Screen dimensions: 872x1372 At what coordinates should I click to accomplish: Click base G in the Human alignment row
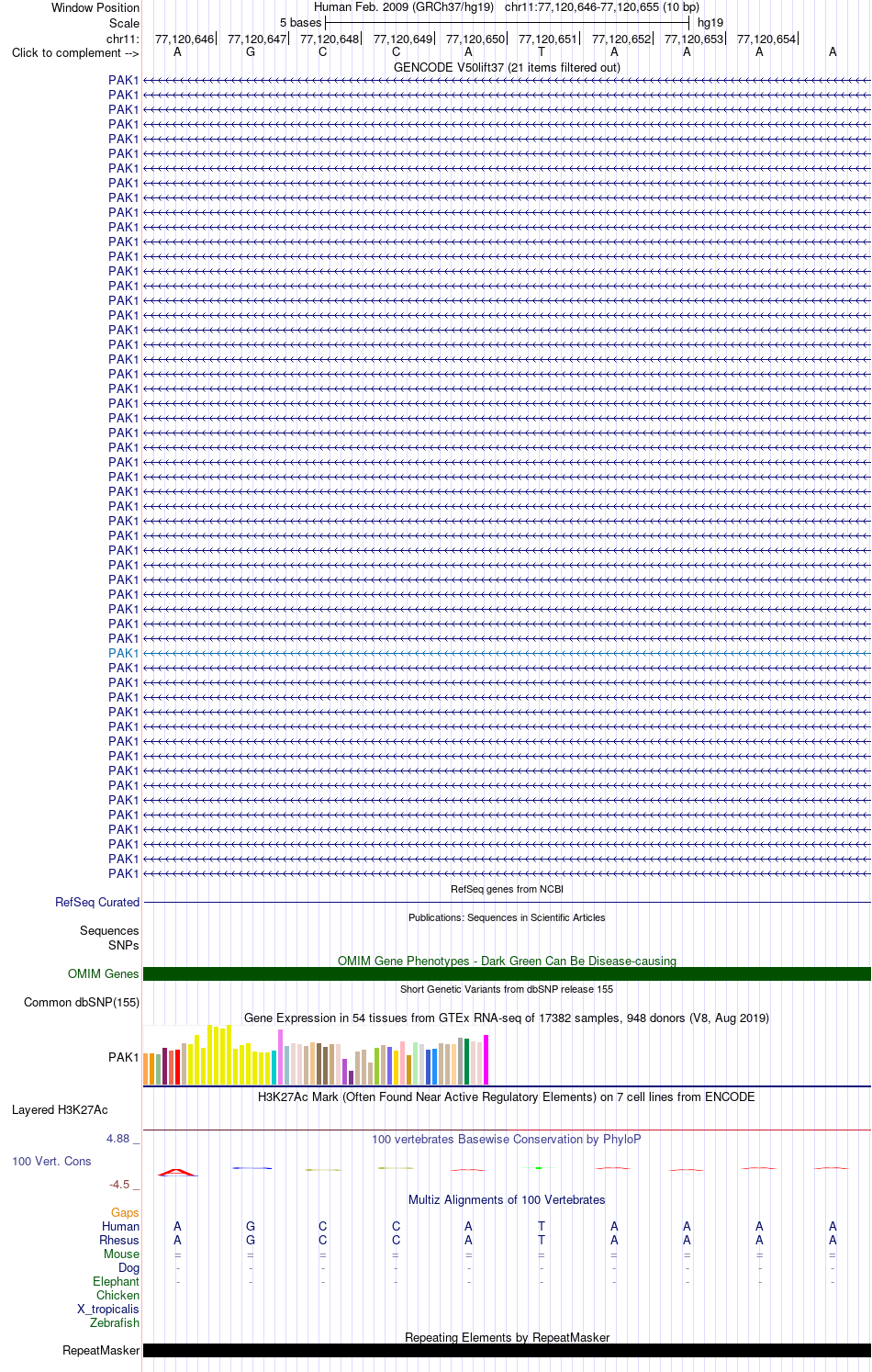tap(251, 1226)
